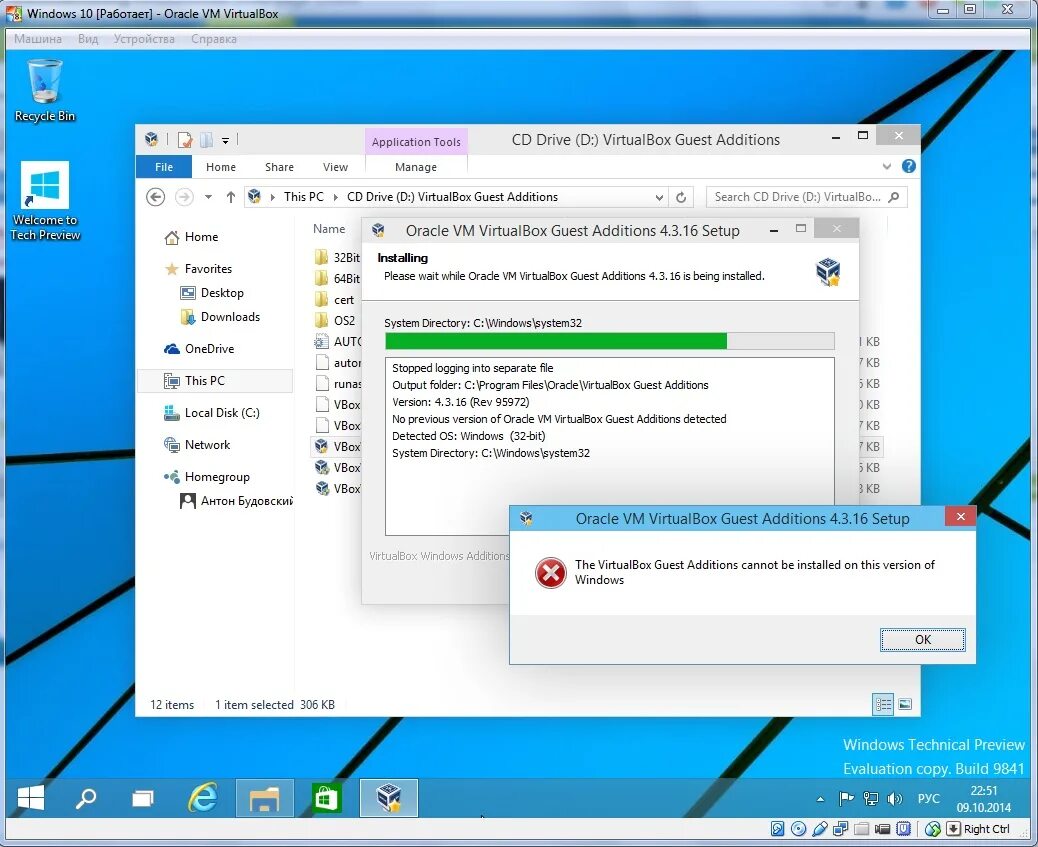Click Search CD Drive input field
This screenshot has height=847, width=1038.
[x=806, y=197]
